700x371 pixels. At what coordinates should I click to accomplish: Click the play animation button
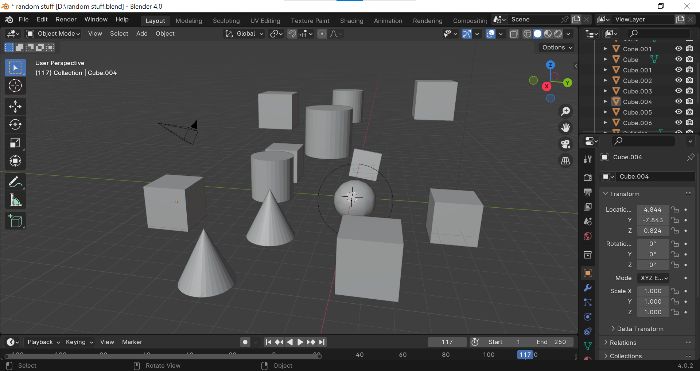[x=300, y=342]
